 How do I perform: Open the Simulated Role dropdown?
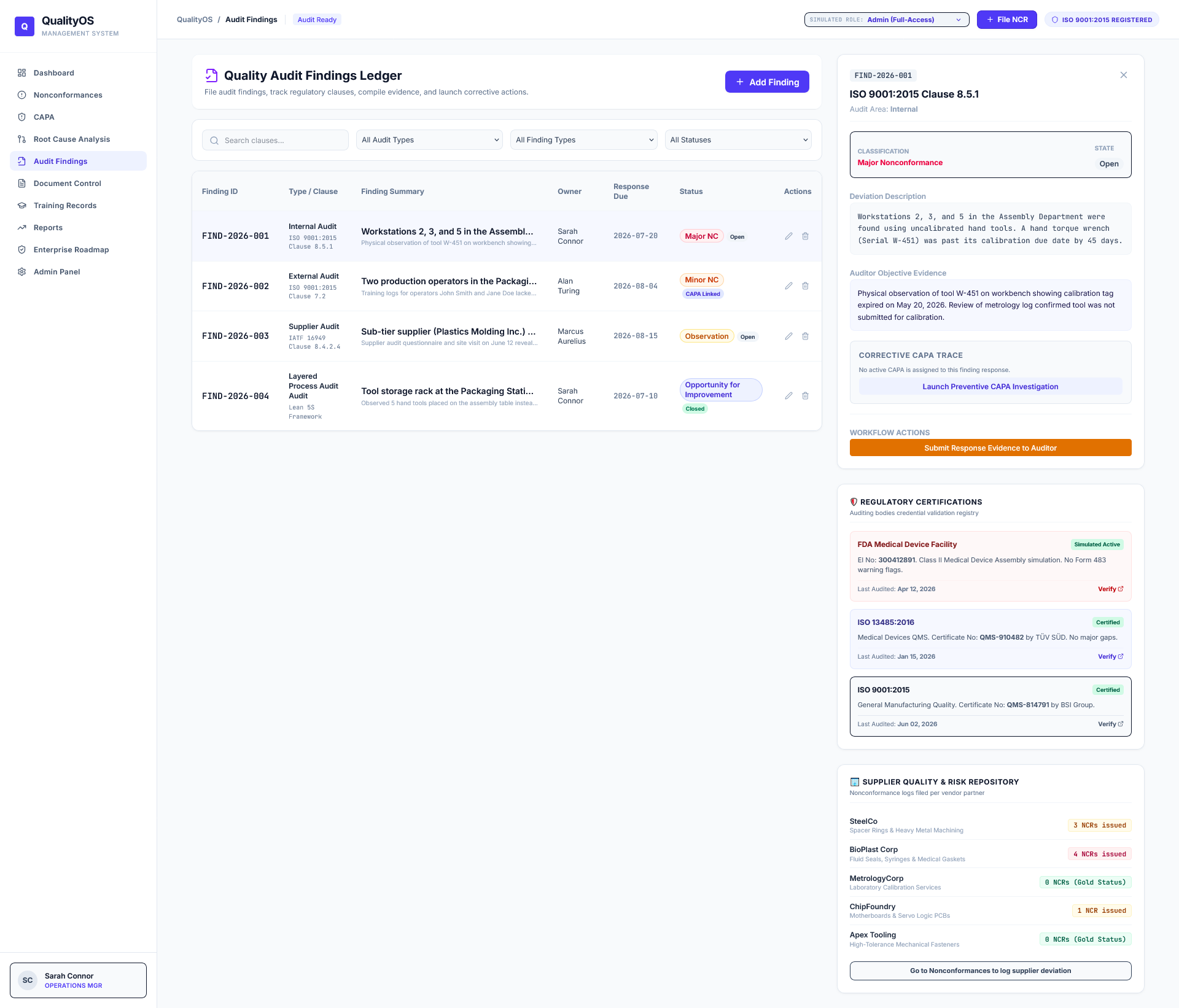tap(887, 20)
